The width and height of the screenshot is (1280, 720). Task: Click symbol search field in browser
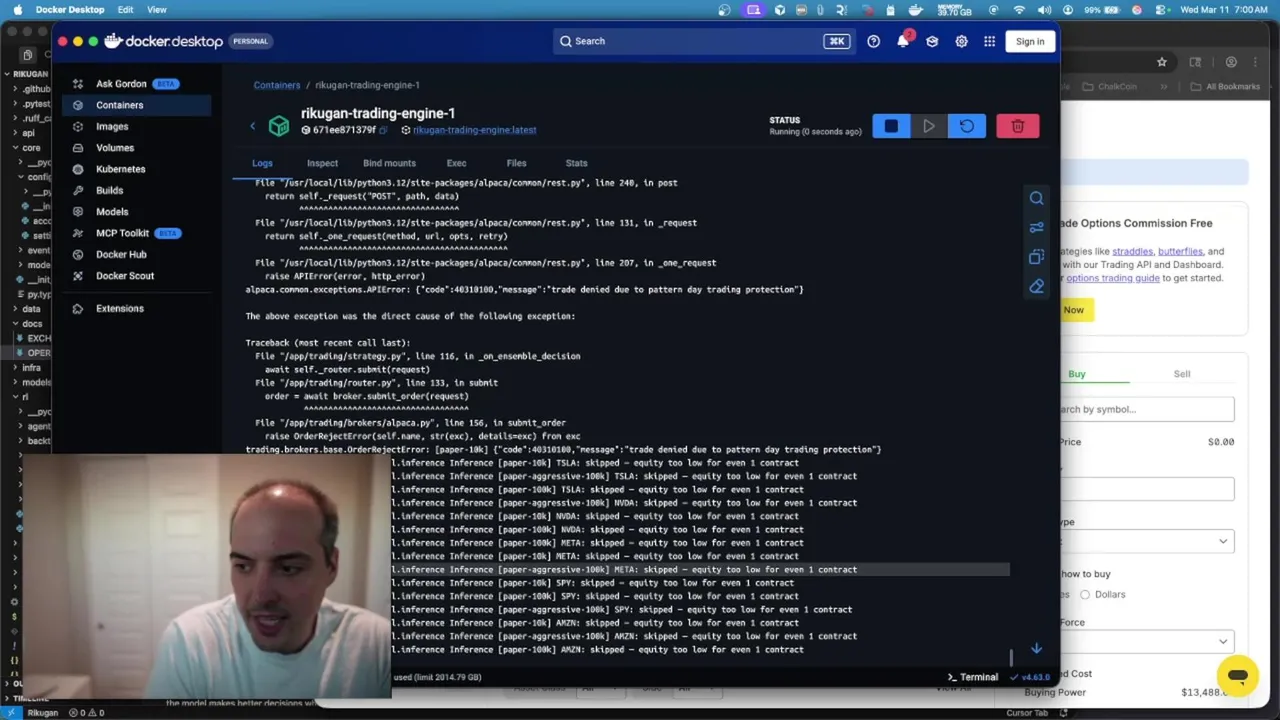(1147, 409)
